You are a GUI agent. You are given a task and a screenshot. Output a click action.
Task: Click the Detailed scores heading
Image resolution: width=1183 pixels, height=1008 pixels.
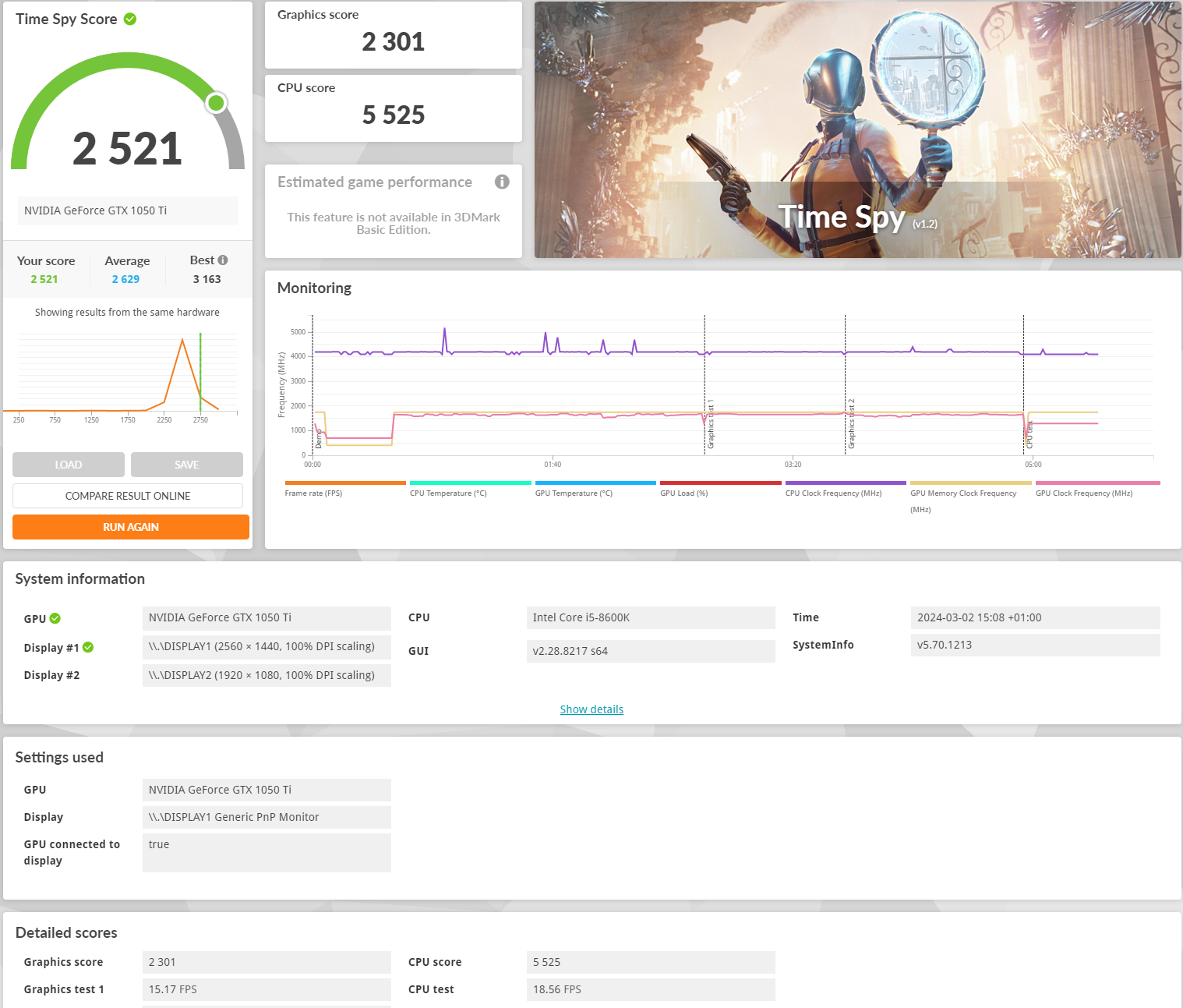coord(66,933)
